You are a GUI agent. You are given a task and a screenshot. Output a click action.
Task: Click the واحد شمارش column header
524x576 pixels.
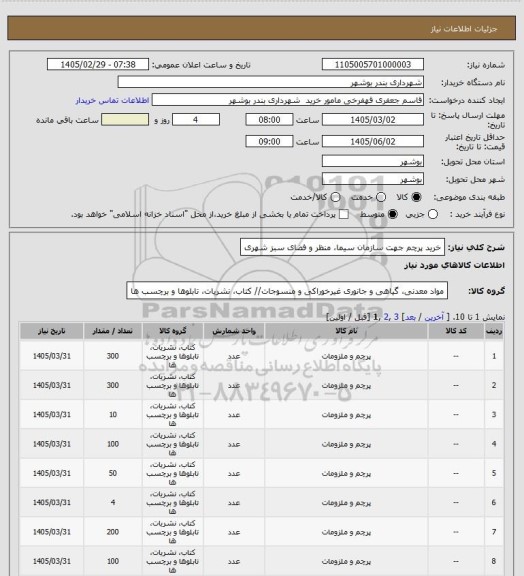coord(234,331)
